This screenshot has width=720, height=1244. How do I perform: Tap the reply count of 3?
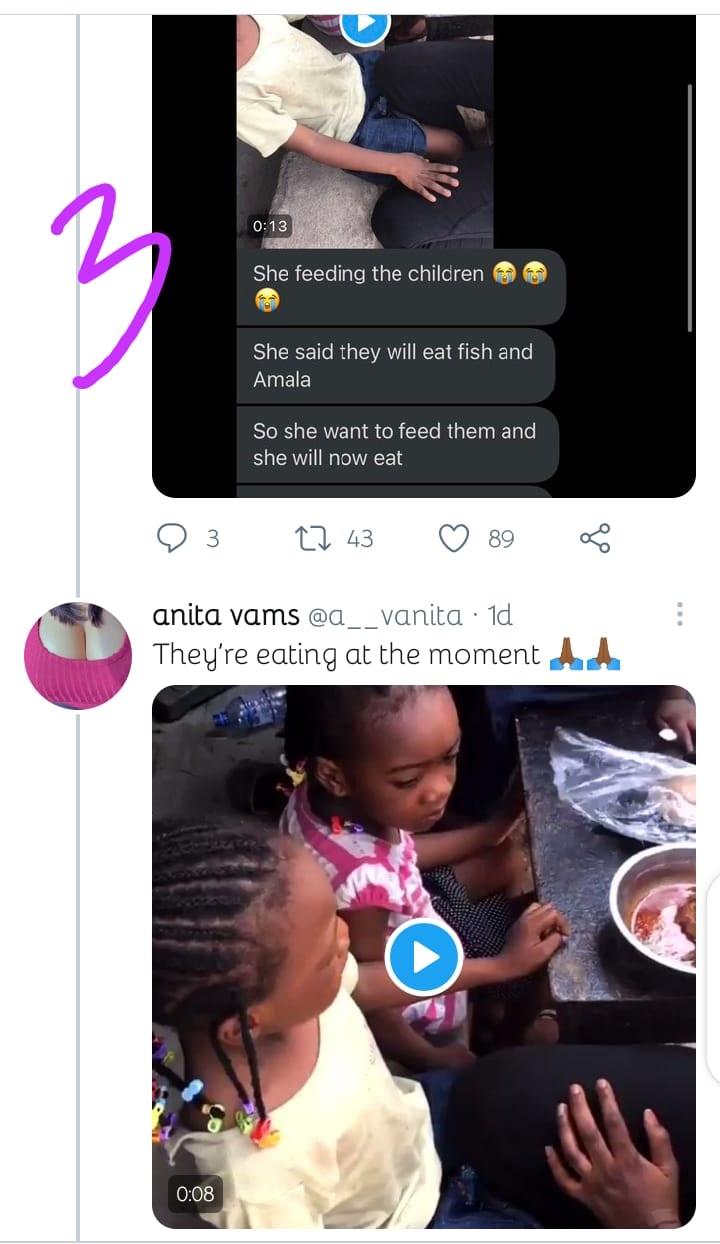pyautogui.click(x=212, y=539)
